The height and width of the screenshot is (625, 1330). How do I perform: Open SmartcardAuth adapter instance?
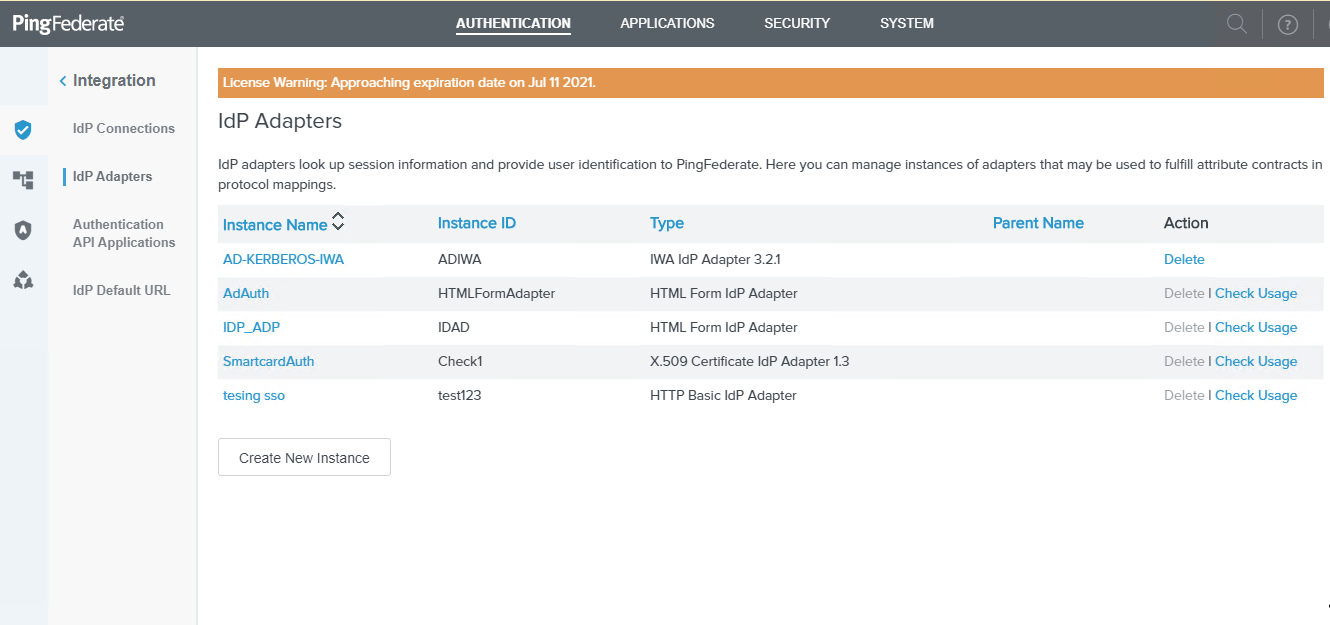tap(269, 361)
